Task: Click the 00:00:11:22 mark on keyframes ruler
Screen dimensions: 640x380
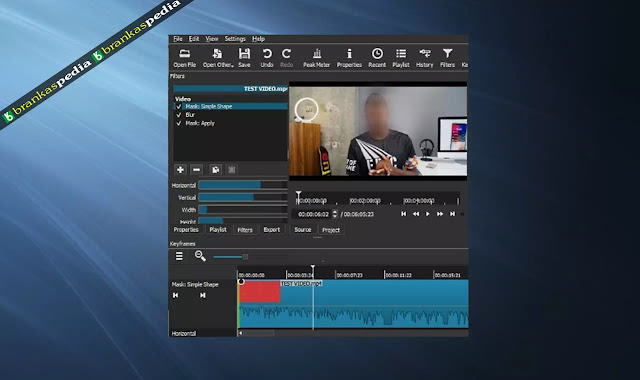Action: [x=398, y=275]
